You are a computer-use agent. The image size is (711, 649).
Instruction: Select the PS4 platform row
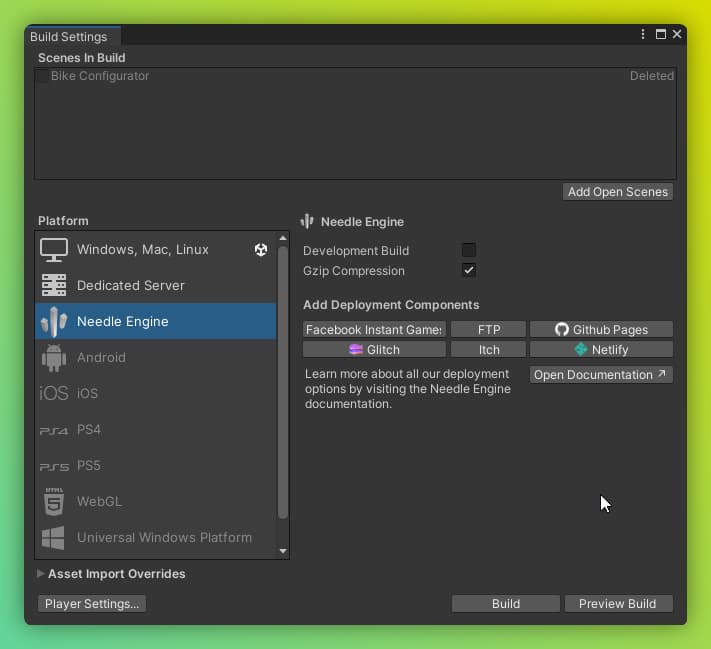pos(156,429)
